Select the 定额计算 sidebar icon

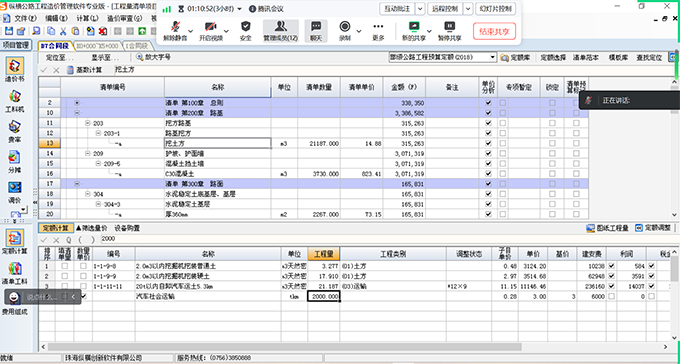tap(16, 242)
